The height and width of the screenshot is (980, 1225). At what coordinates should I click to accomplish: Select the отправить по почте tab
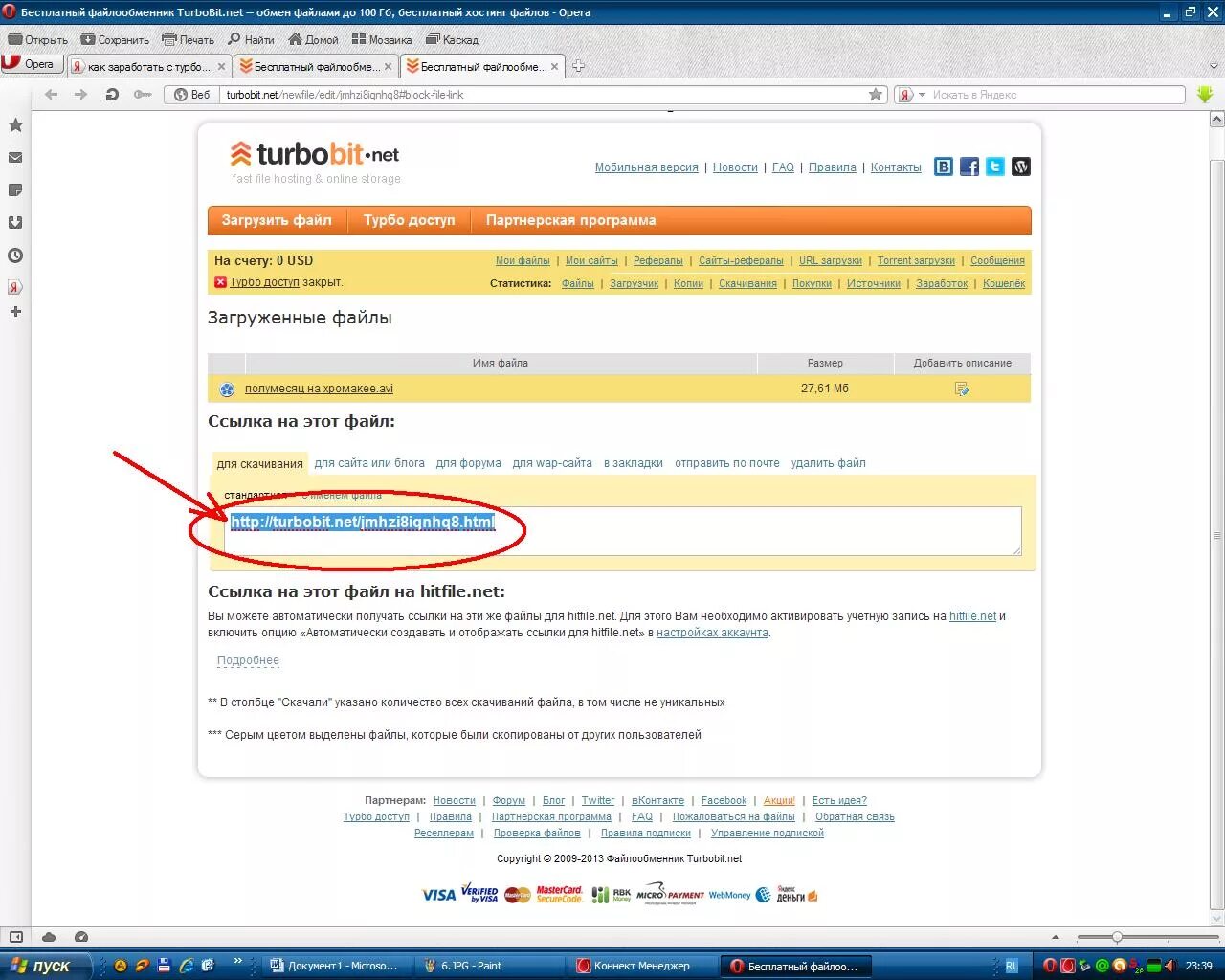(727, 463)
